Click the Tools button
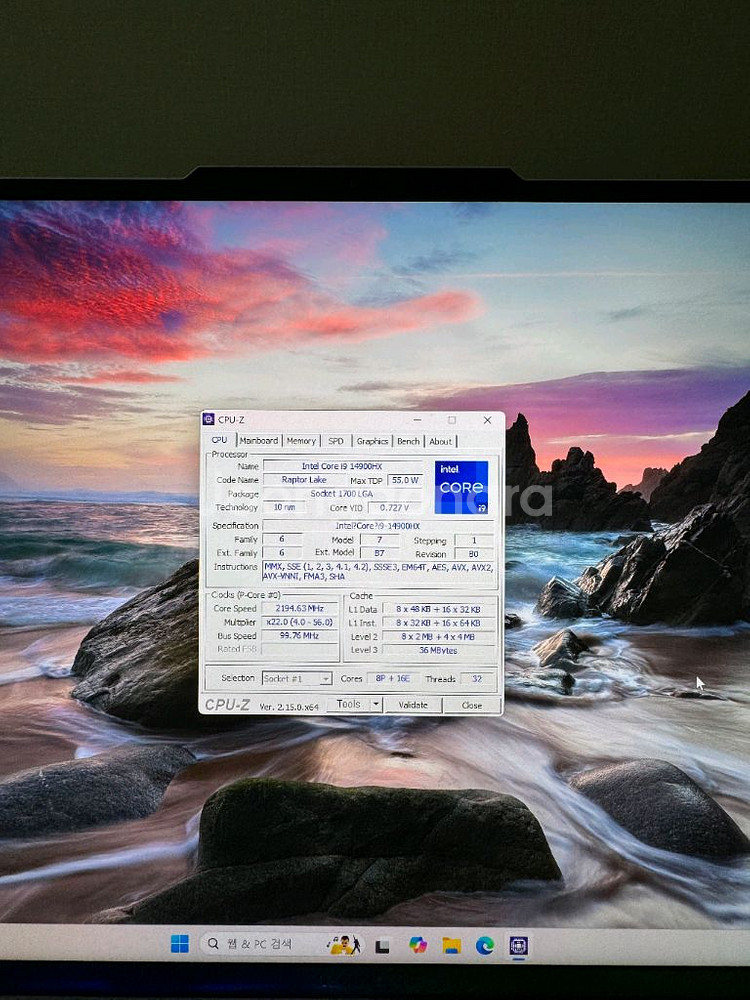 pos(348,704)
